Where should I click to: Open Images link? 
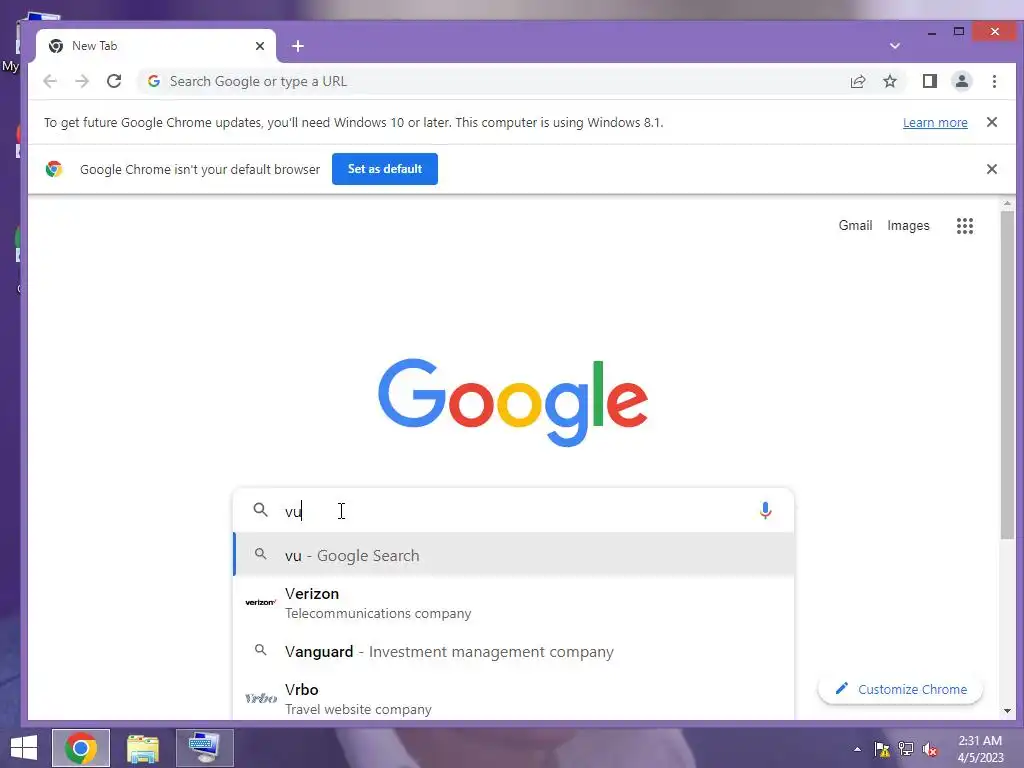tap(908, 225)
